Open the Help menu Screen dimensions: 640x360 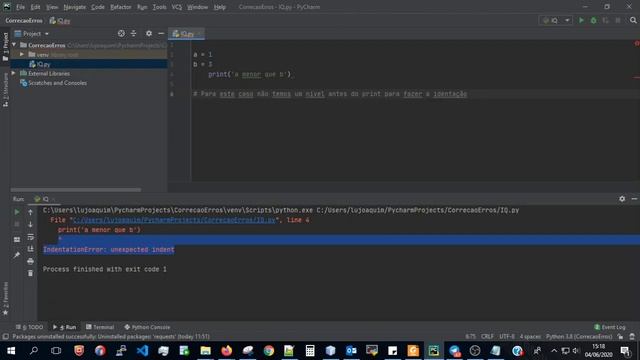[220, 7]
